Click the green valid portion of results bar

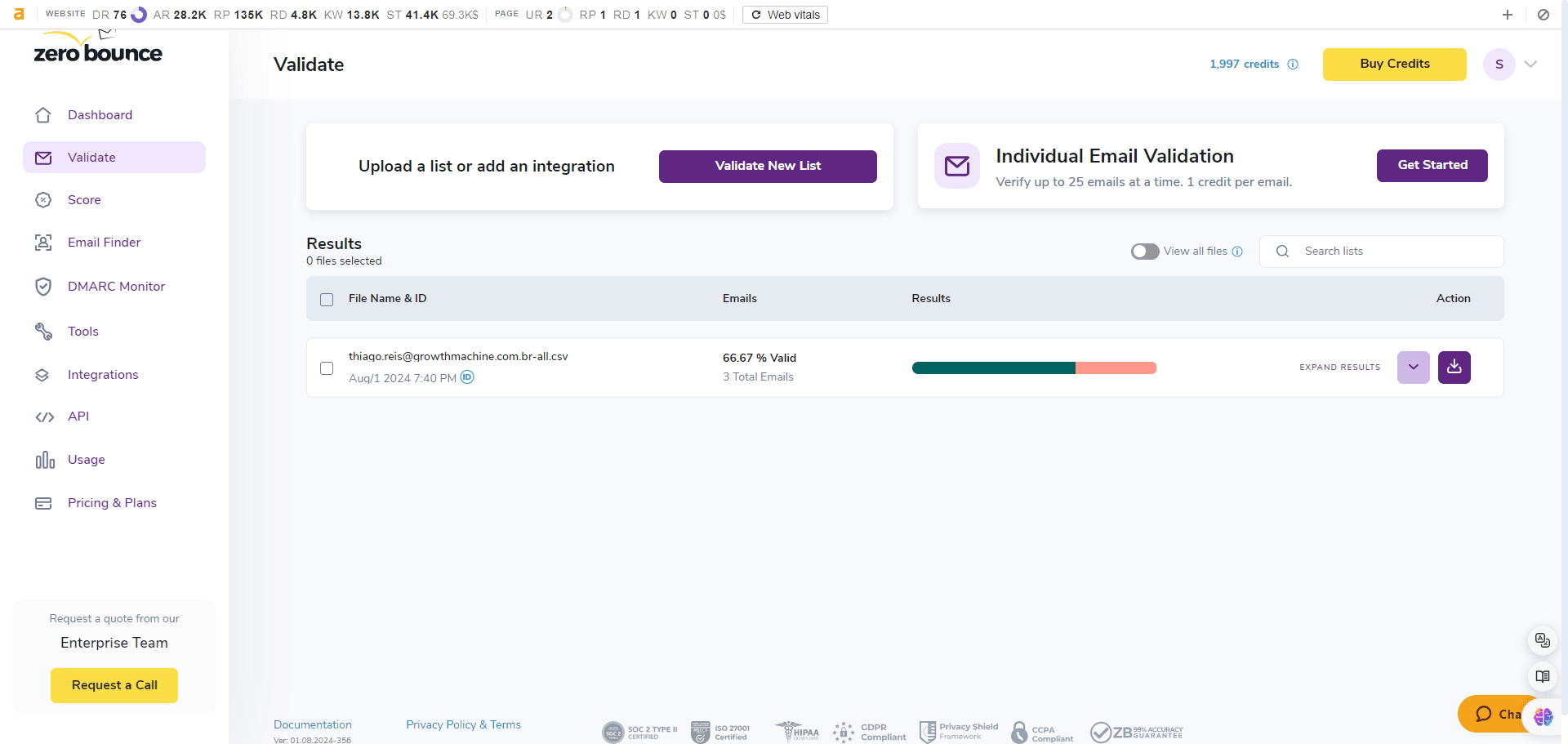pos(993,368)
